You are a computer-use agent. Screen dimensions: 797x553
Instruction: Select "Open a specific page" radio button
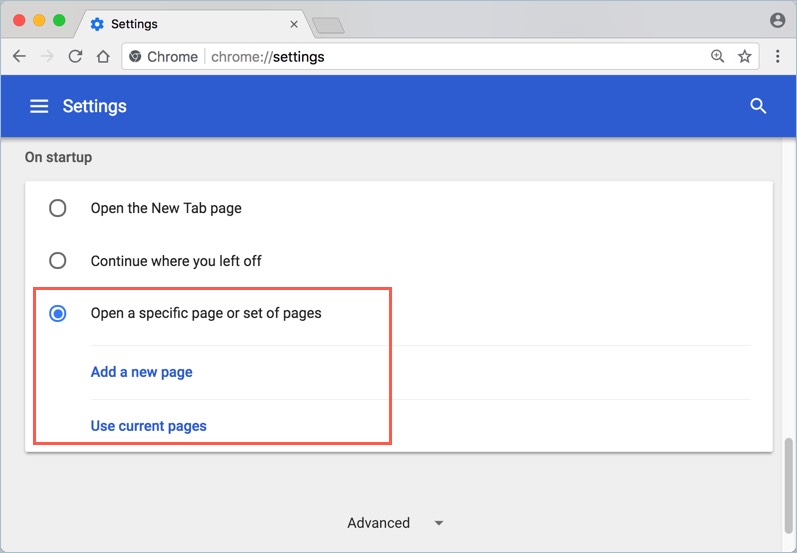coord(58,313)
